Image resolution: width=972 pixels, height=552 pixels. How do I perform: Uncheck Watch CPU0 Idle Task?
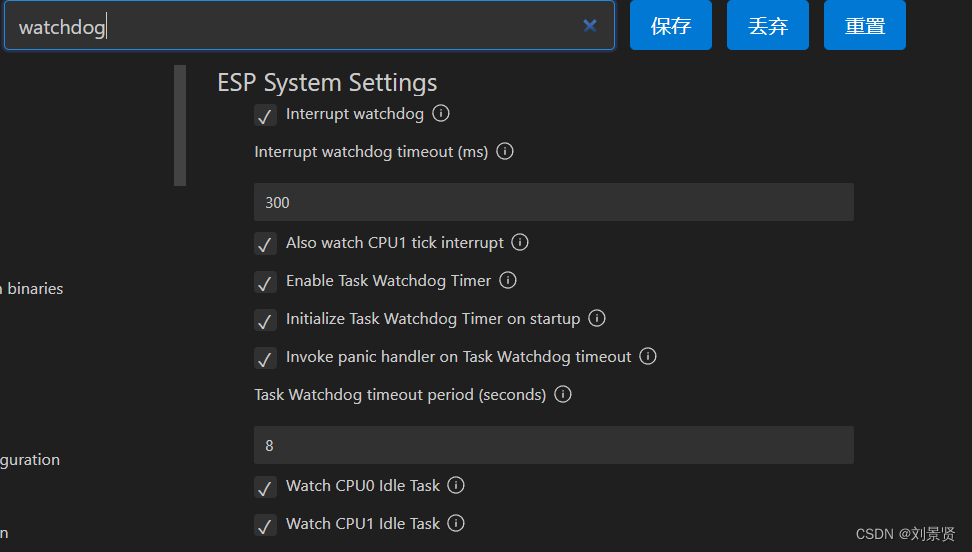tap(265, 487)
